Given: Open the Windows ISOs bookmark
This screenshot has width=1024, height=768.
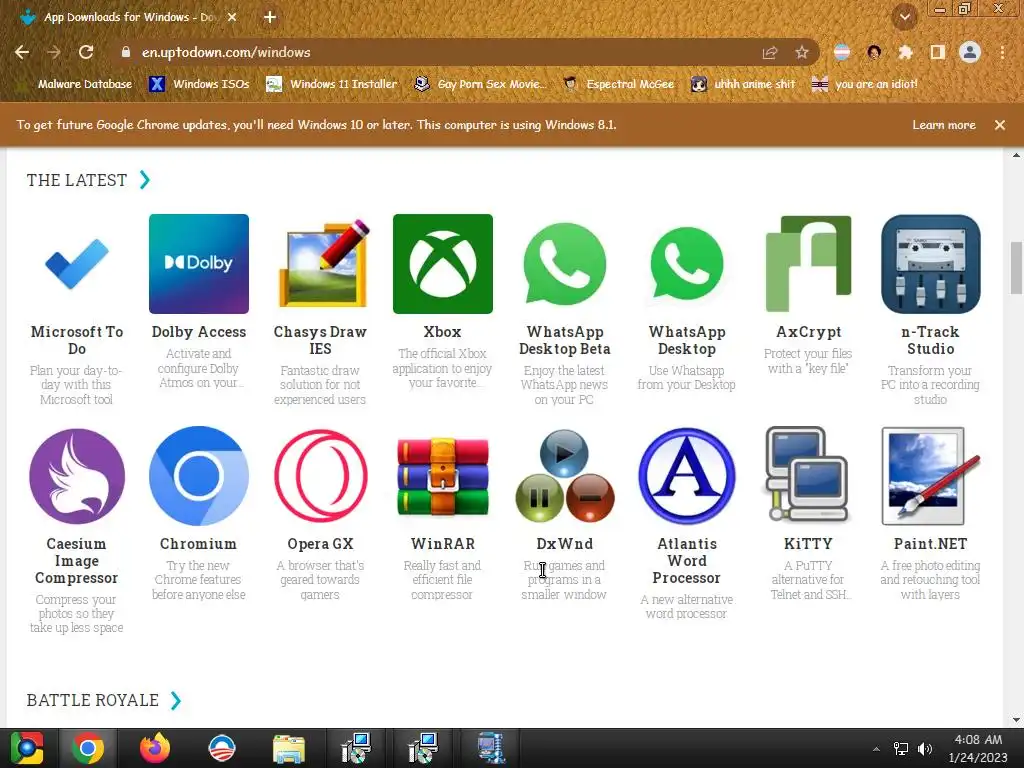Looking at the screenshot, I should (x=199, y=84).
